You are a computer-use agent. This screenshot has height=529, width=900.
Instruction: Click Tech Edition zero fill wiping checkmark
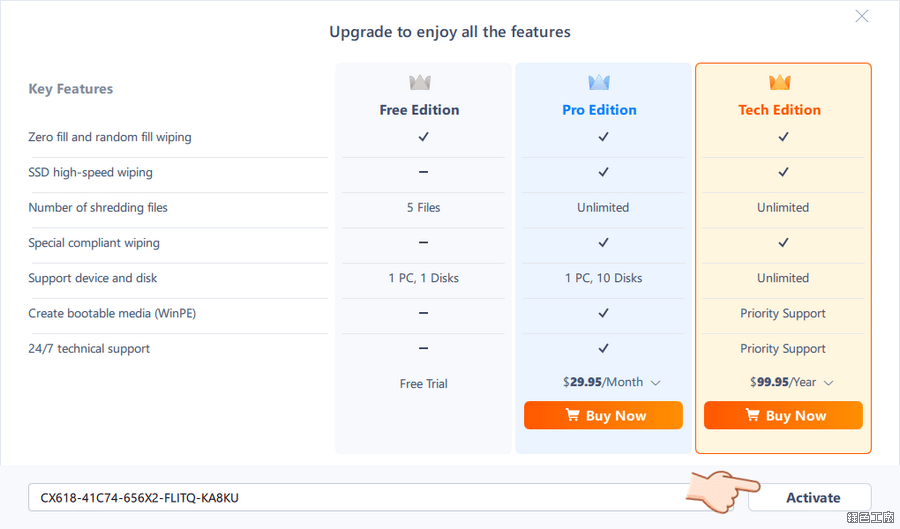tap(783, 137)
